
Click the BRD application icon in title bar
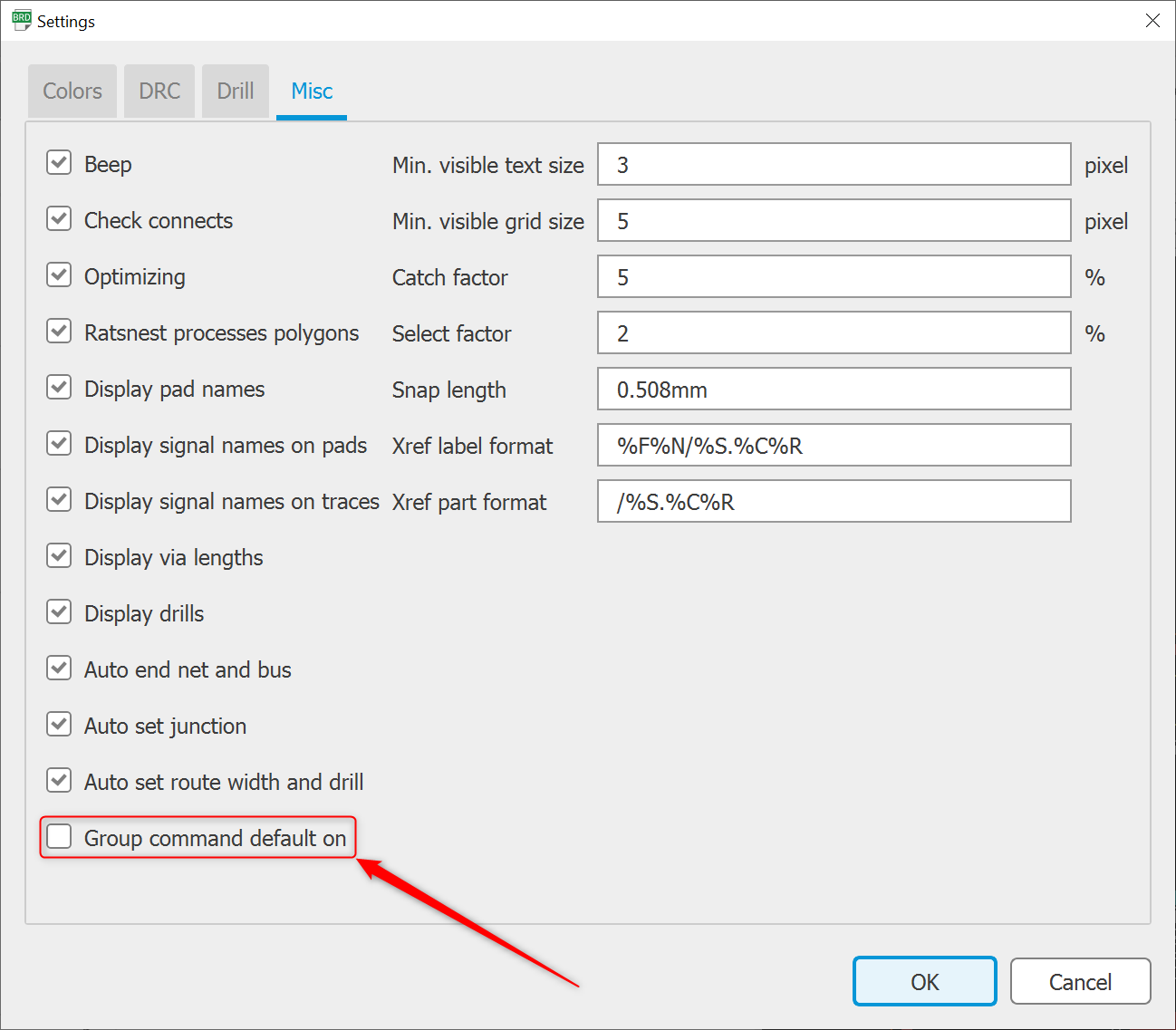point(20,19)
